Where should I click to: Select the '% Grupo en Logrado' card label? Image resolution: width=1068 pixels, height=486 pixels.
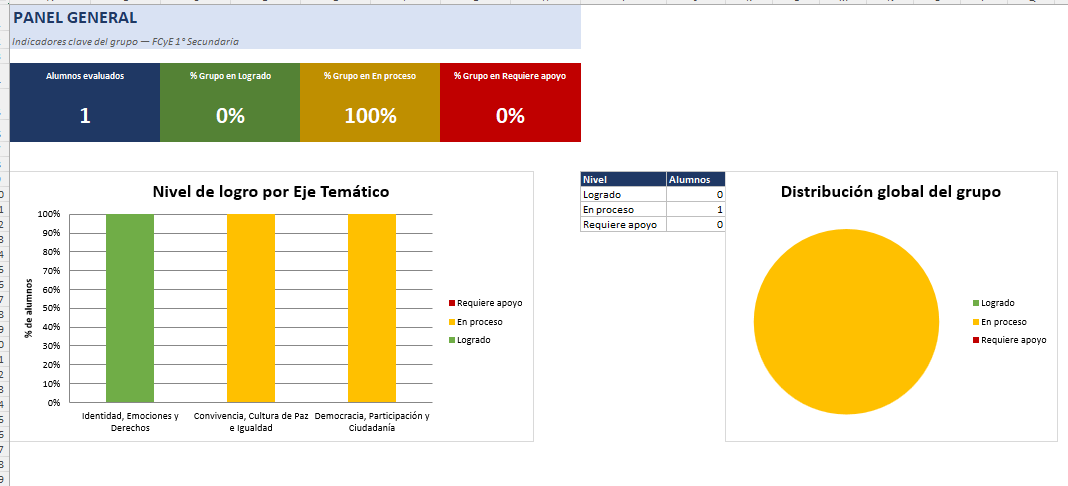coord(230,76)
